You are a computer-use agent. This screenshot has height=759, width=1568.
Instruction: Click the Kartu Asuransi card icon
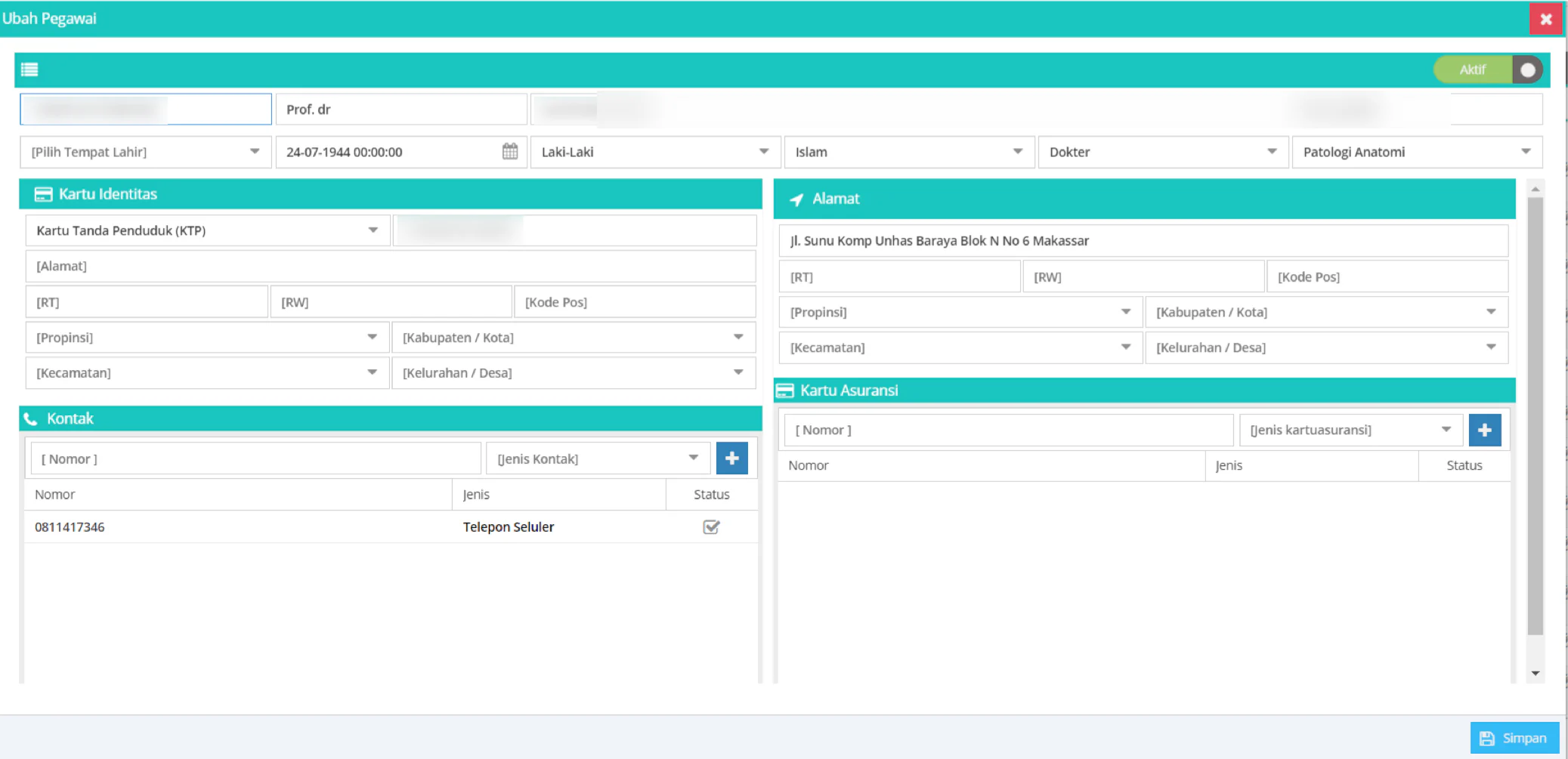[785, 390]
